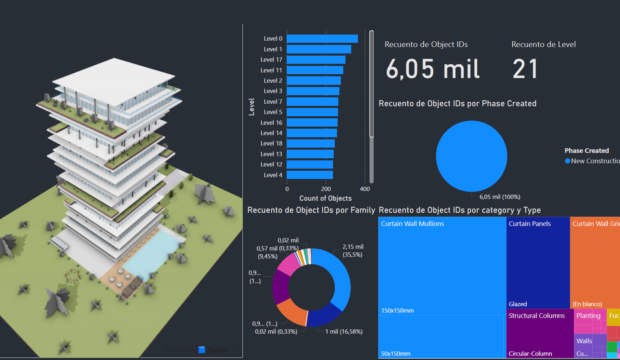The width and height of the screenshot is (620, 360).
Task: Click the 'Recuento de Object IDs por Family' title
Action: [311, 210]
